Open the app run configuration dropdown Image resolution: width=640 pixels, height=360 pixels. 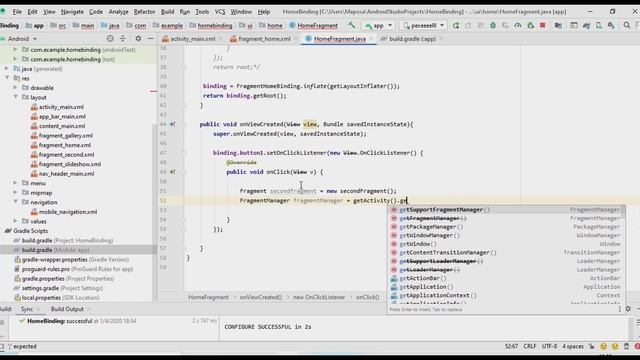tap(379, 25)
